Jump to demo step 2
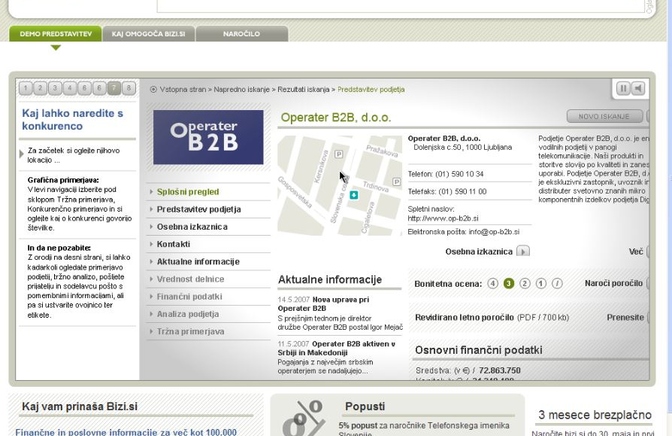Image resolution: width=672 pixels, height=436 pixels. [x=40, y=88]
